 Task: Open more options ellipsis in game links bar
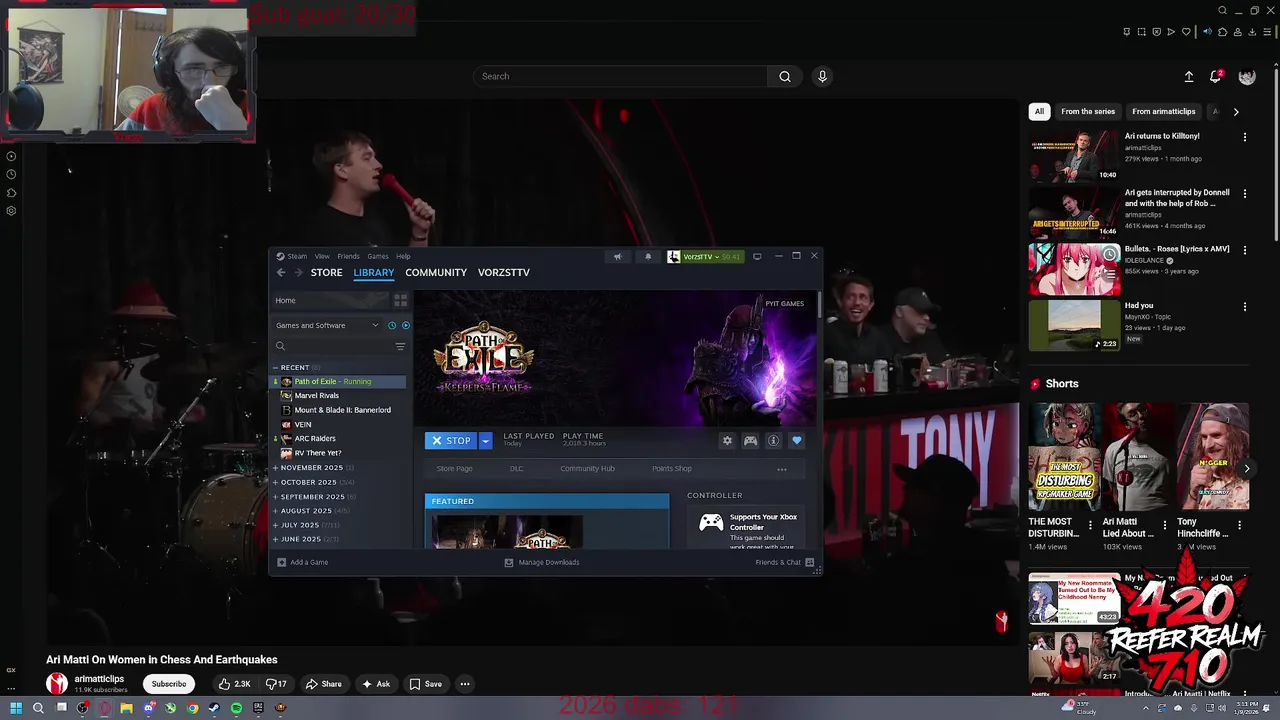coord(782,469)
